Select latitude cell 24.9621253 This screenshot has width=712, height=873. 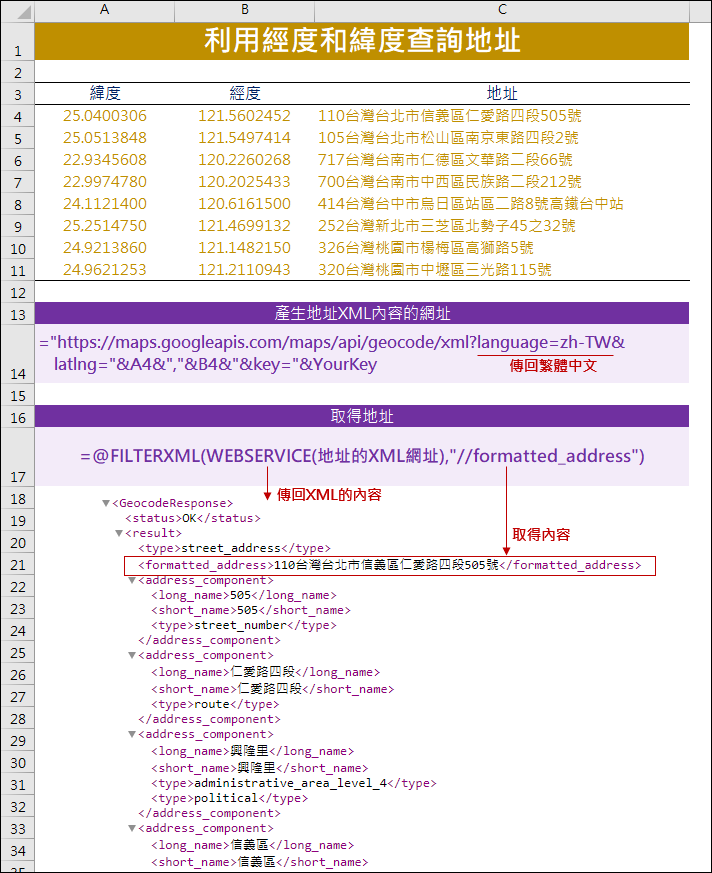click(105, 269)
